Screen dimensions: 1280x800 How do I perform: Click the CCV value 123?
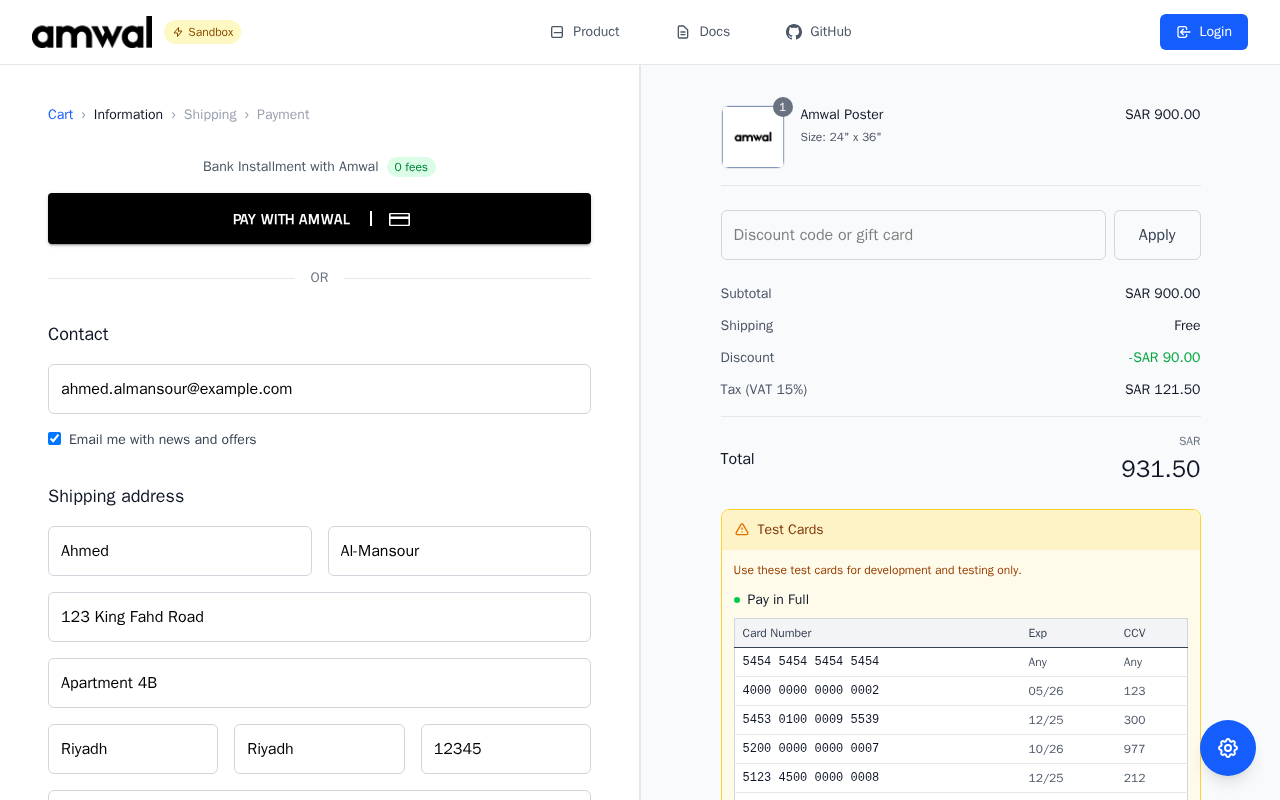1135,691
